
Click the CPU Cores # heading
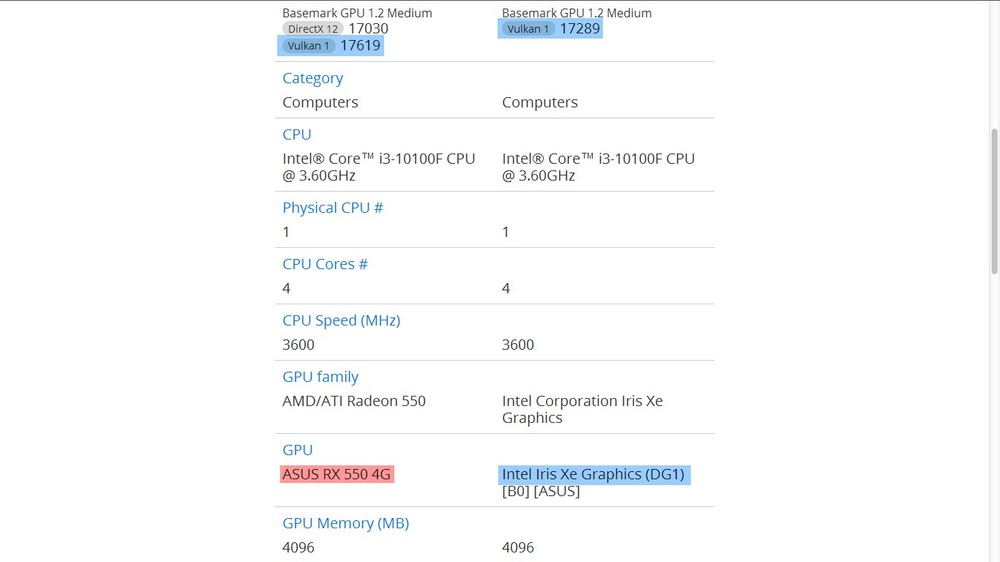tap(325, 264)
